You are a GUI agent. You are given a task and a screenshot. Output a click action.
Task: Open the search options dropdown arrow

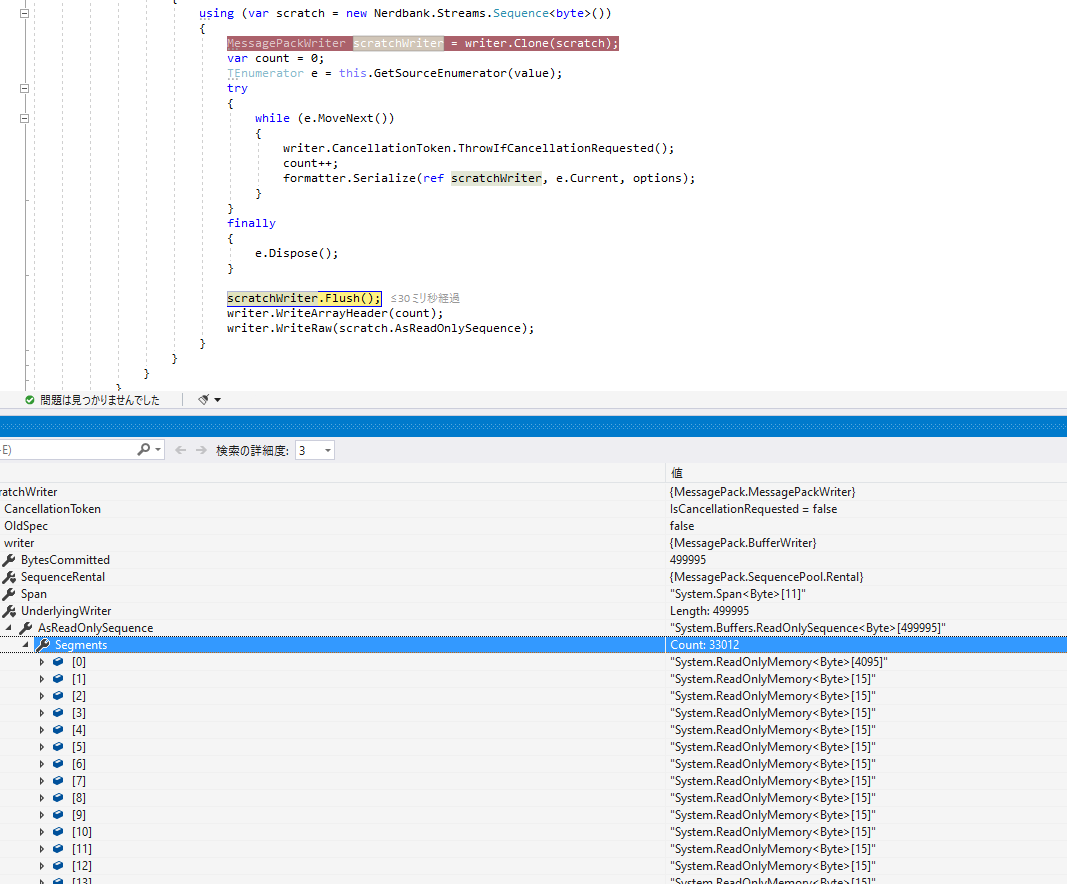pyautogui.click(x=158, y=450)
